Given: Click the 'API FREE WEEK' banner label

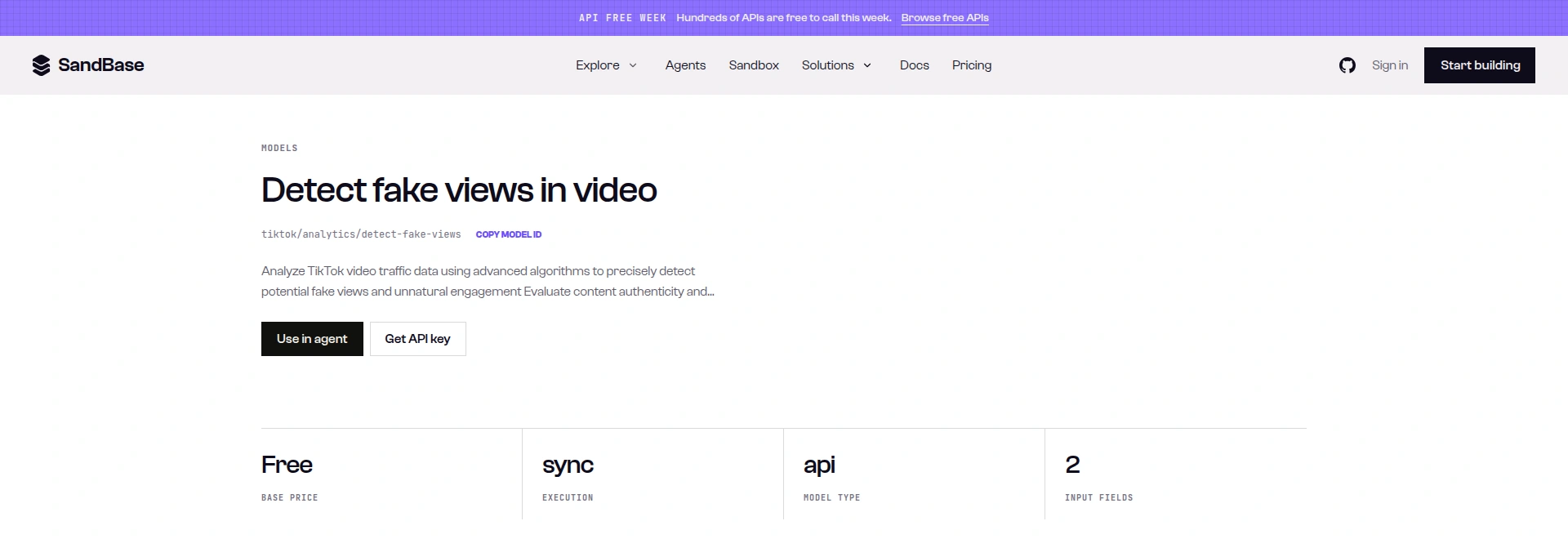Looking at the screenshot, I should [x=622, y=18].
